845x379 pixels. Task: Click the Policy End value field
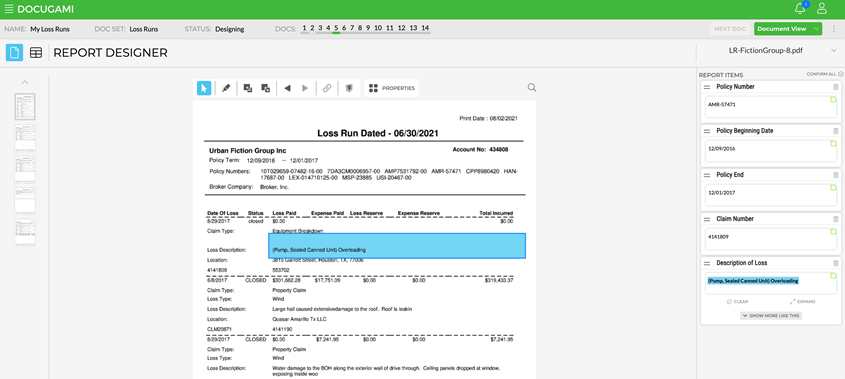click(x=771, y=195)
